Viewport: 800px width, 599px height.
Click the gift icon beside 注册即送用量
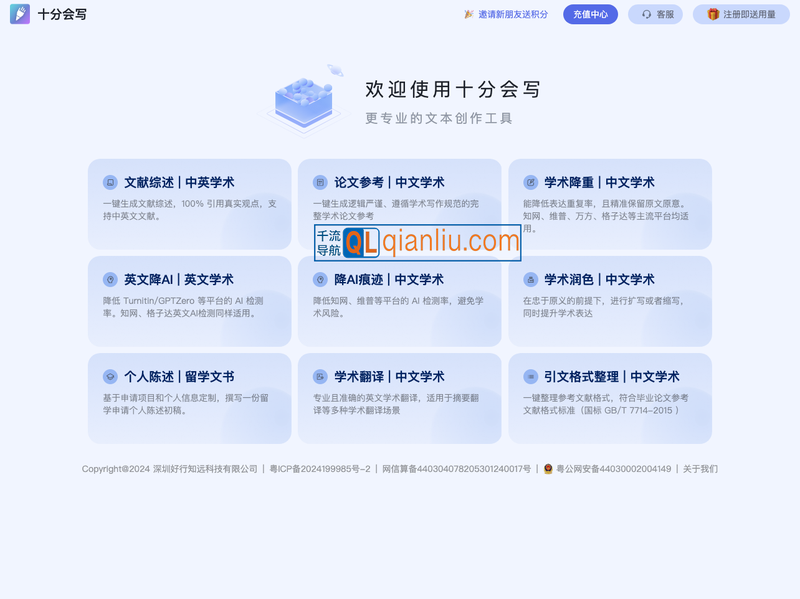(711, 15)
